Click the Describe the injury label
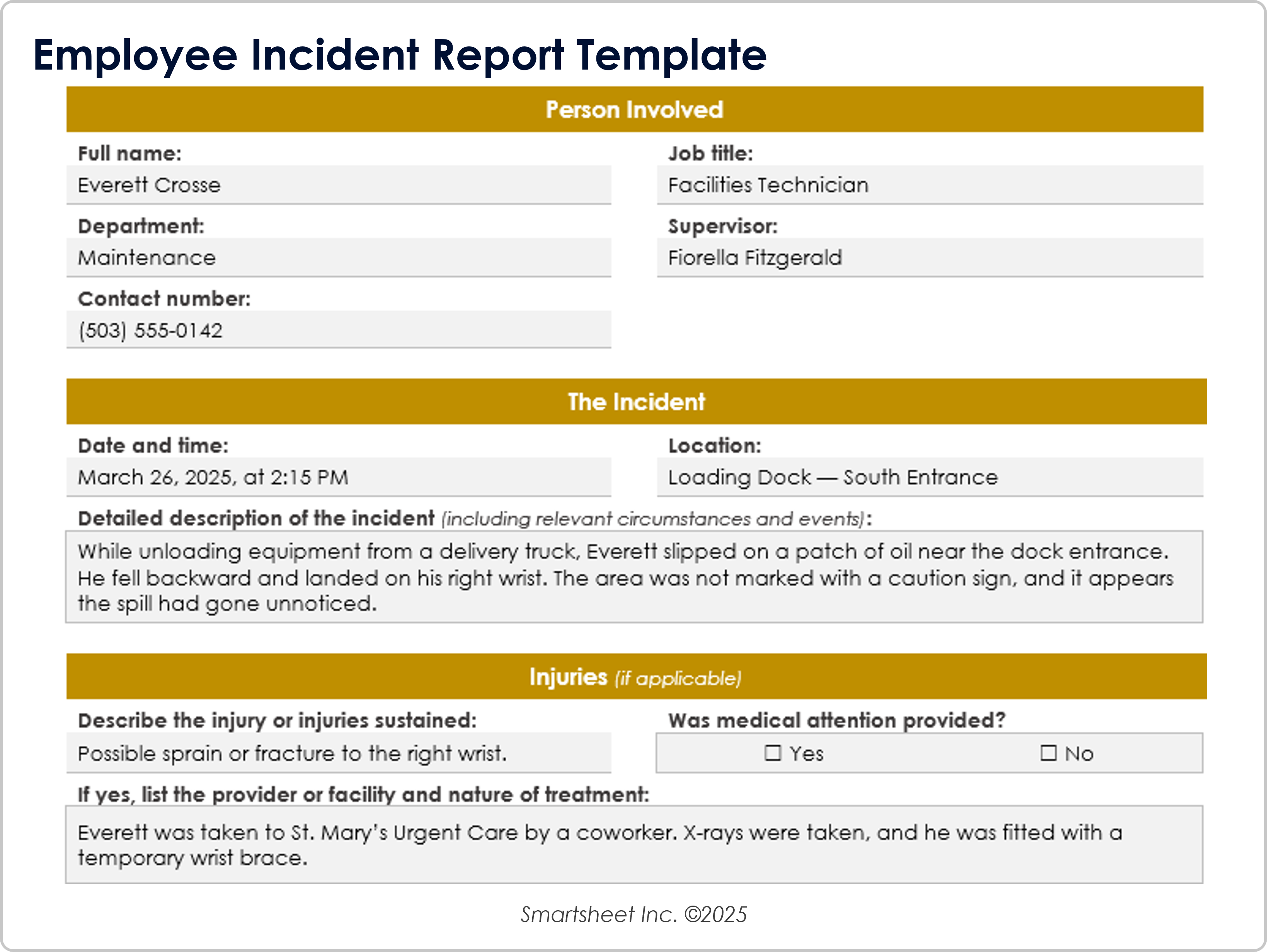The image size is (1267, 952). [x=277, y=720]
